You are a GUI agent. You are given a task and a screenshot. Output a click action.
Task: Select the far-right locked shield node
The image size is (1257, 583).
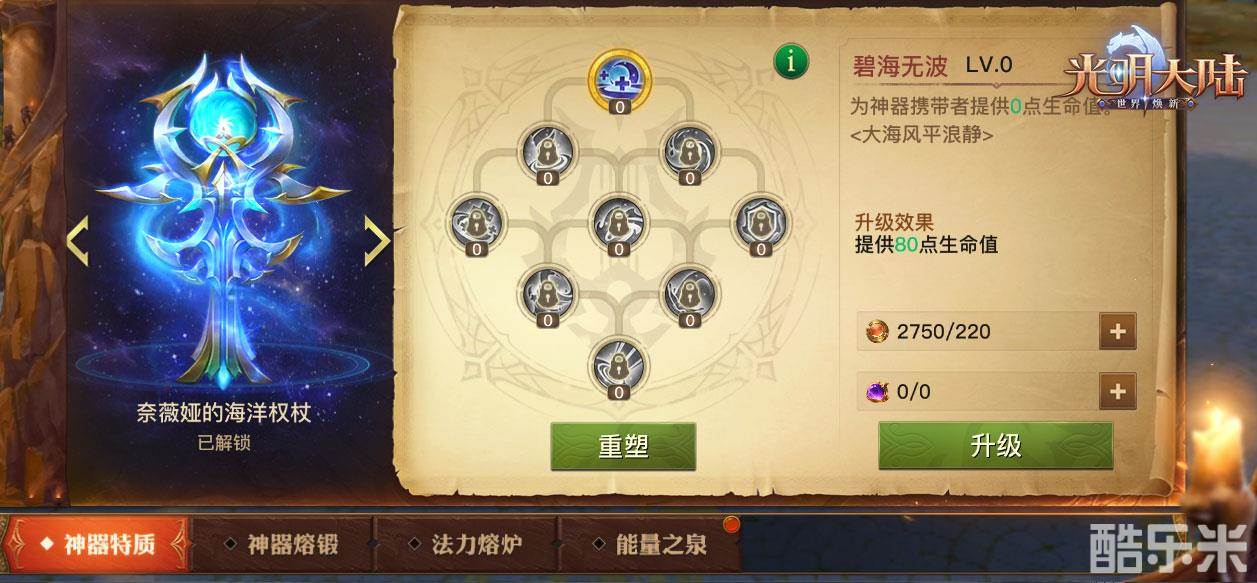762,221
